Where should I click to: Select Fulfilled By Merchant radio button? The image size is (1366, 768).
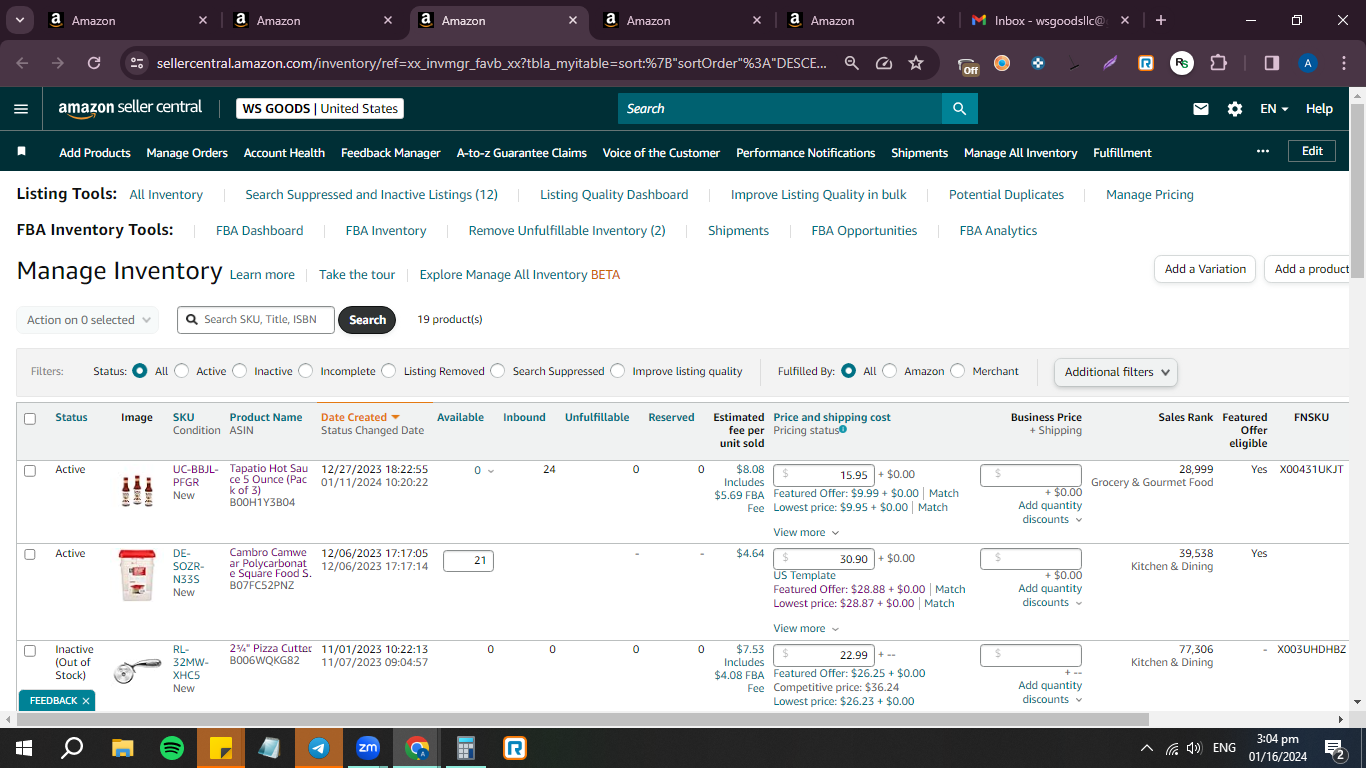coord(958,371)
